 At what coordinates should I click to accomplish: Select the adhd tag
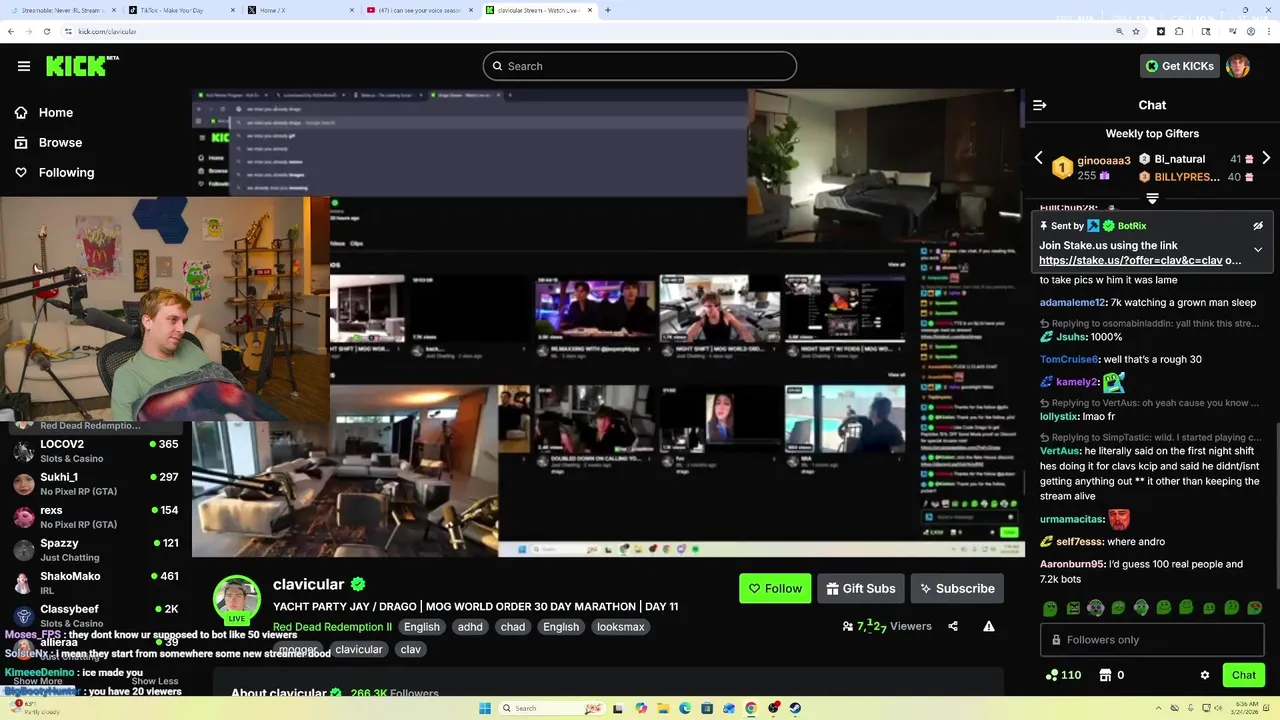point(470,627)
